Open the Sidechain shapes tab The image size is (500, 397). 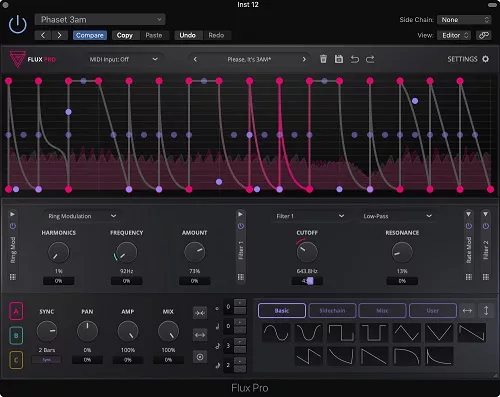click(332, 311)
